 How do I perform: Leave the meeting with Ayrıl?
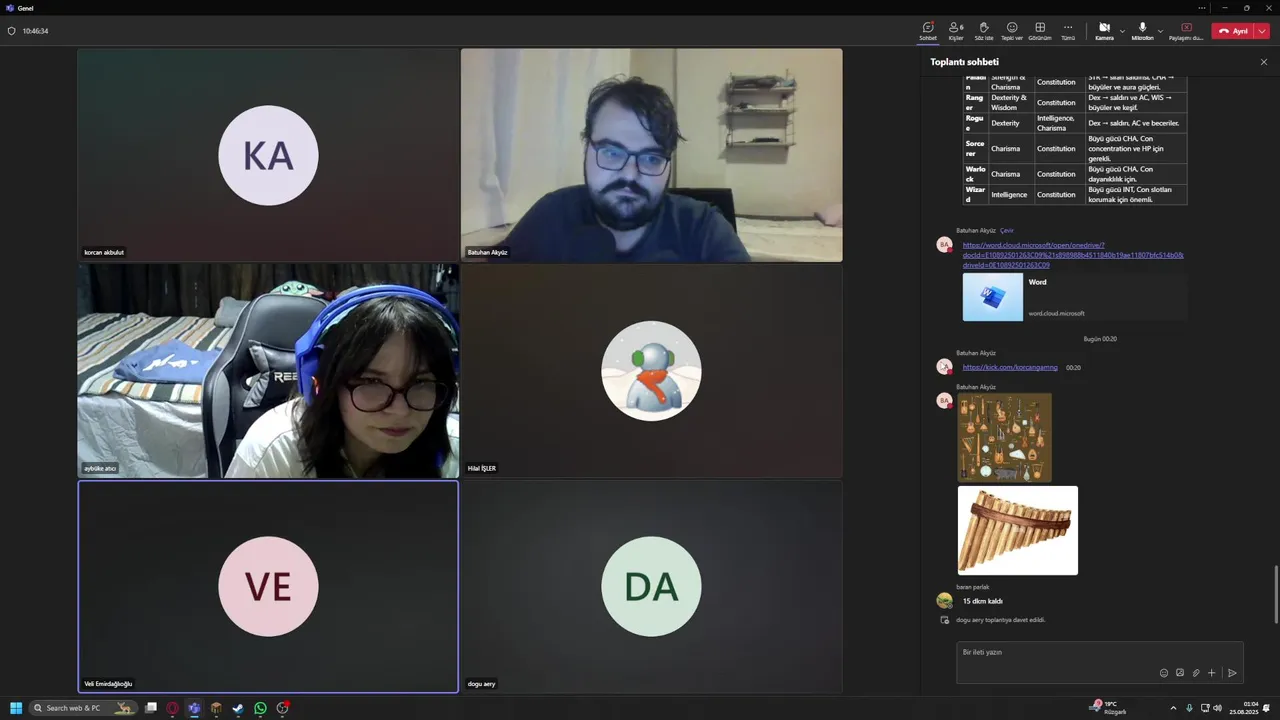1233,31
